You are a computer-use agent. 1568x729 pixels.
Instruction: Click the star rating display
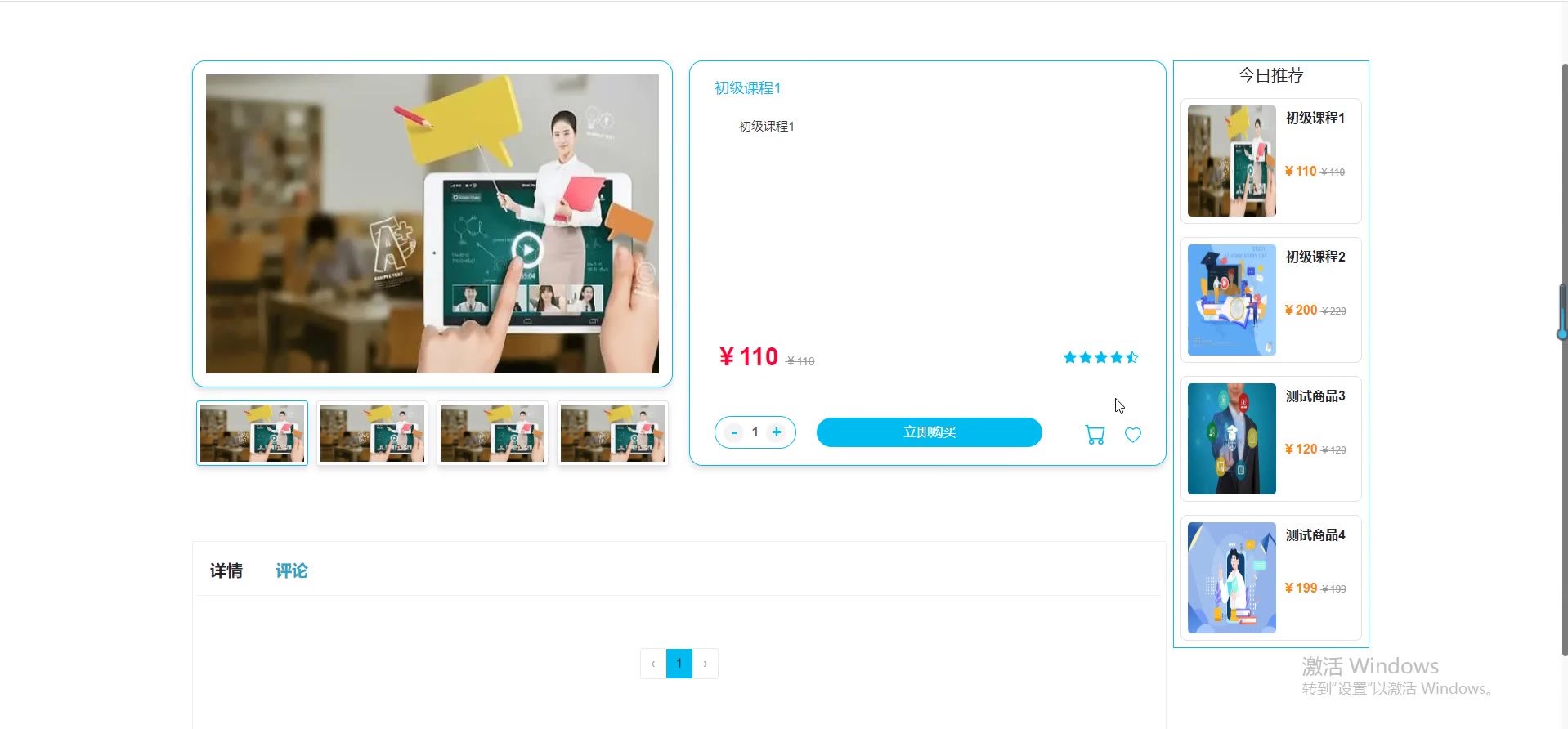tap(1101, 357)
